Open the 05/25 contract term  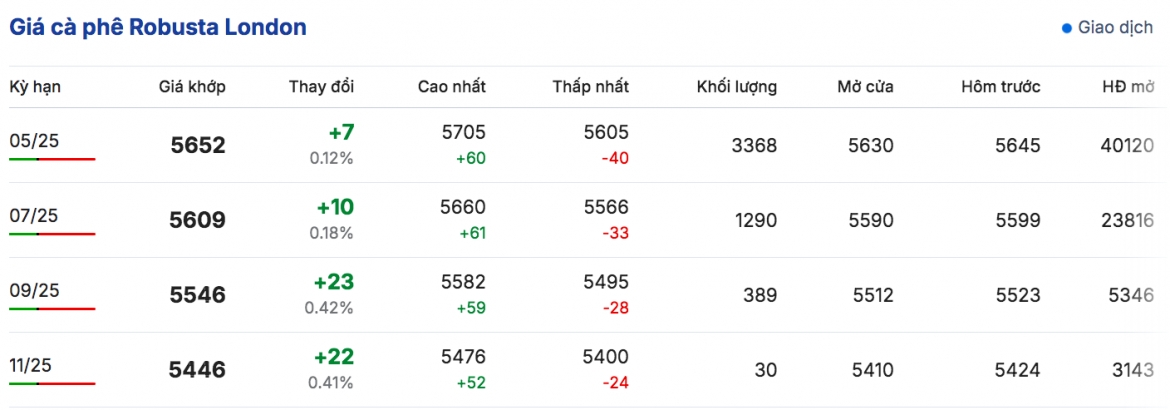(34, 140)
